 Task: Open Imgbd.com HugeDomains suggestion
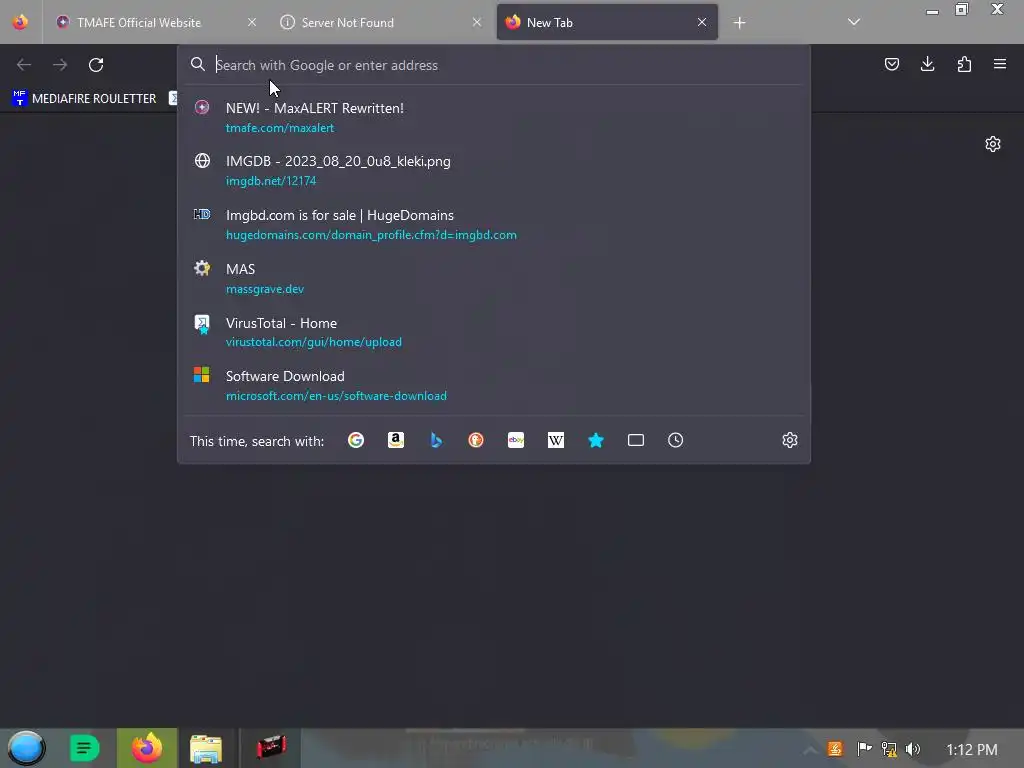click(494, 225)
